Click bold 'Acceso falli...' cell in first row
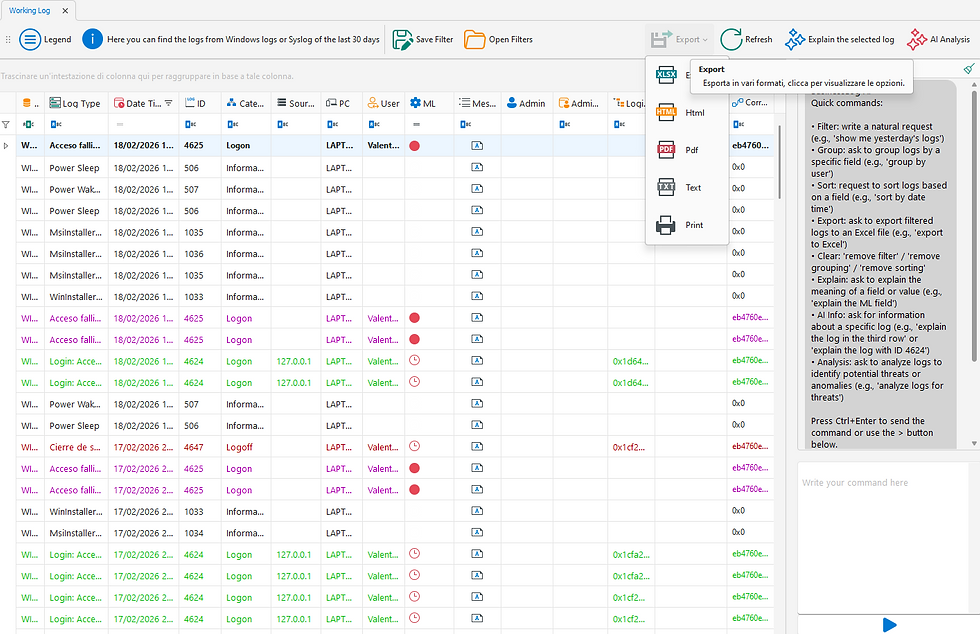Screen dimensions: 980x634 pos(76,145)
